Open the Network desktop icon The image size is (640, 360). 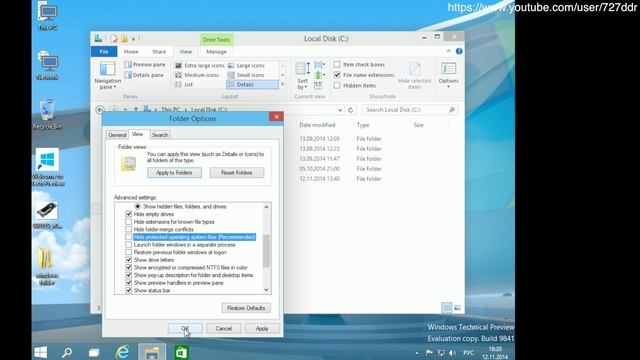pyautogui.click(x=48, y=65)
